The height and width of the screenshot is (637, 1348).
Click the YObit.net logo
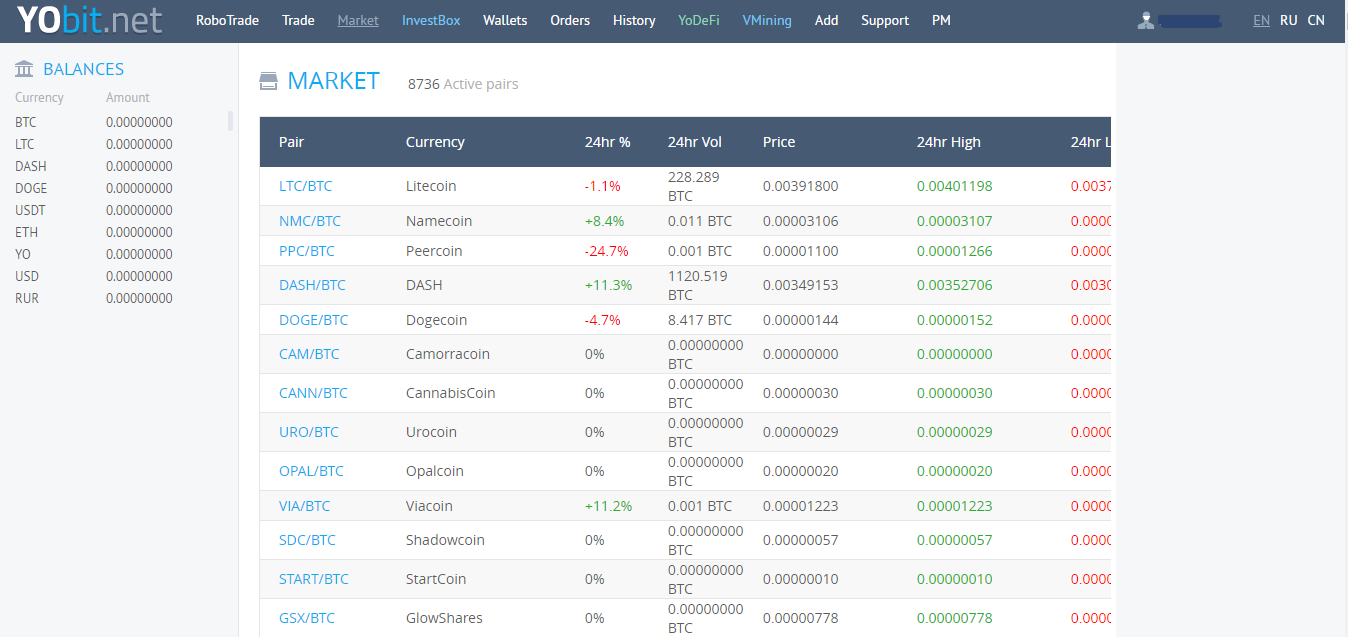point(89,20)
